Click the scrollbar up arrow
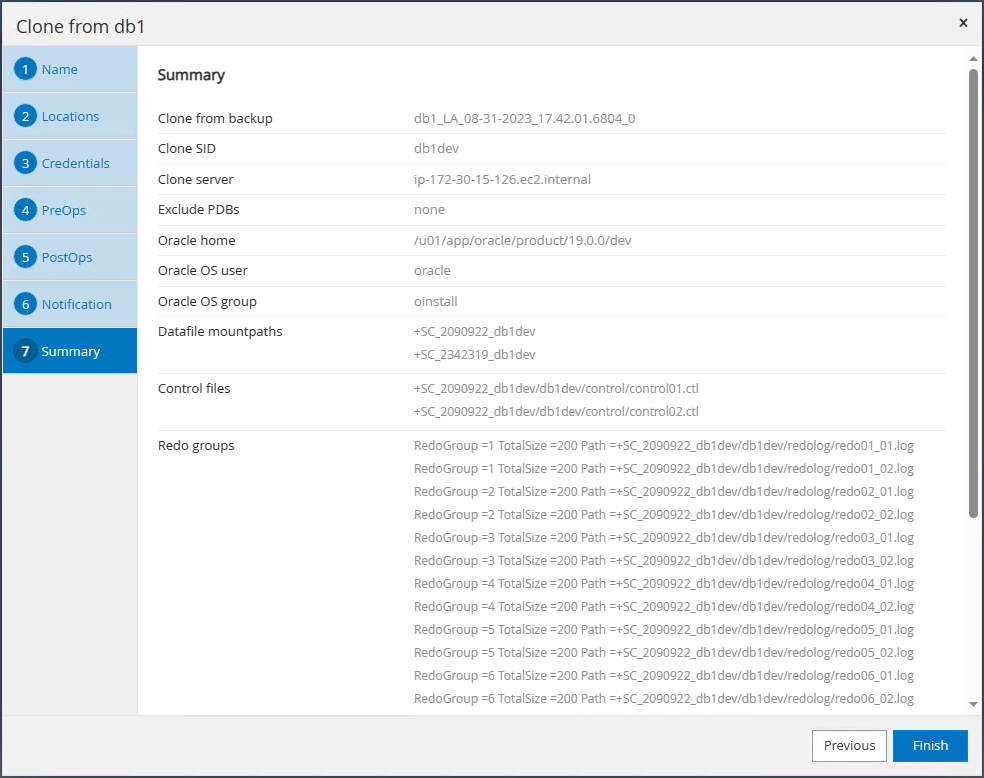The width and height of the screenshot is (984, 778). (x=973, y=58)
